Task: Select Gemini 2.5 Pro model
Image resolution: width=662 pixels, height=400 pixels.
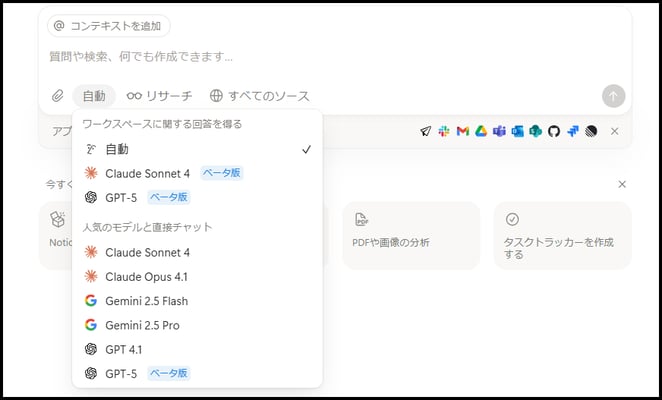Action: (x=197, y=325)
